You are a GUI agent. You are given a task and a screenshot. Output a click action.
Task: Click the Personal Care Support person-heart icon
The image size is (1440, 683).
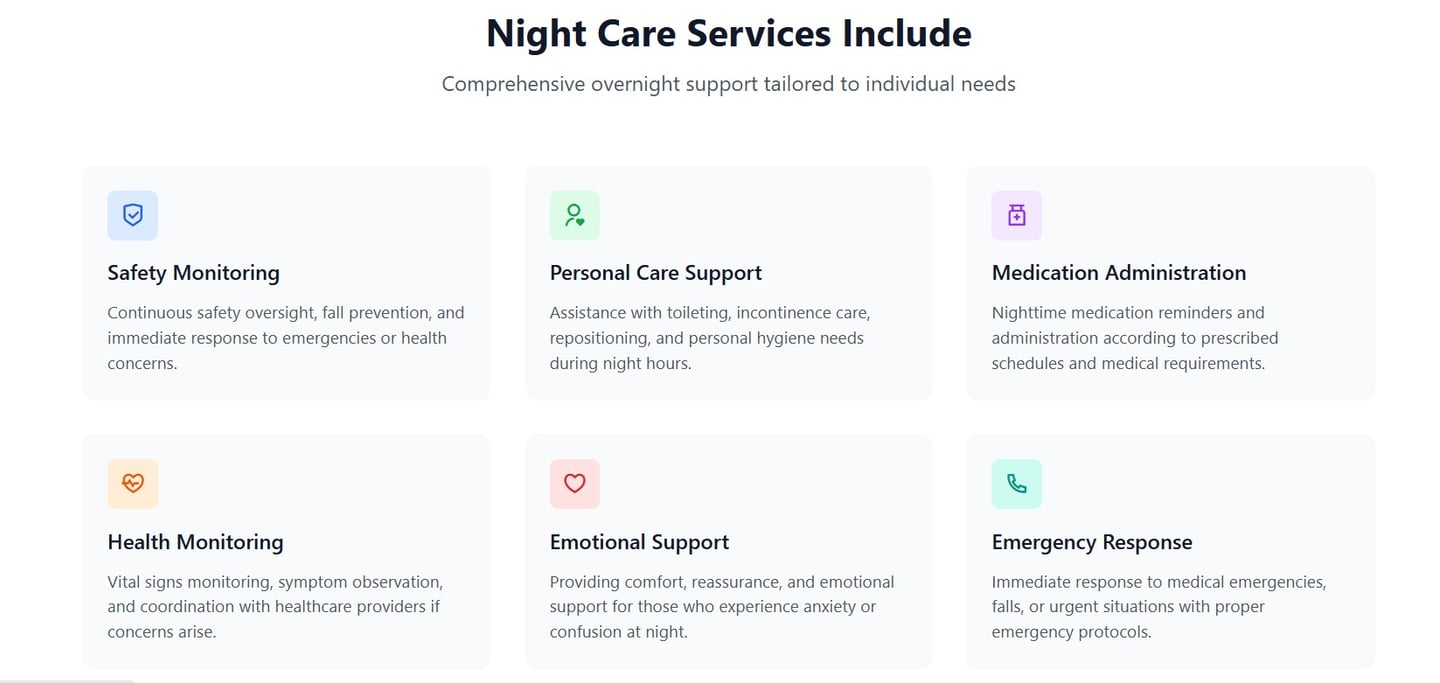[574, 215]
